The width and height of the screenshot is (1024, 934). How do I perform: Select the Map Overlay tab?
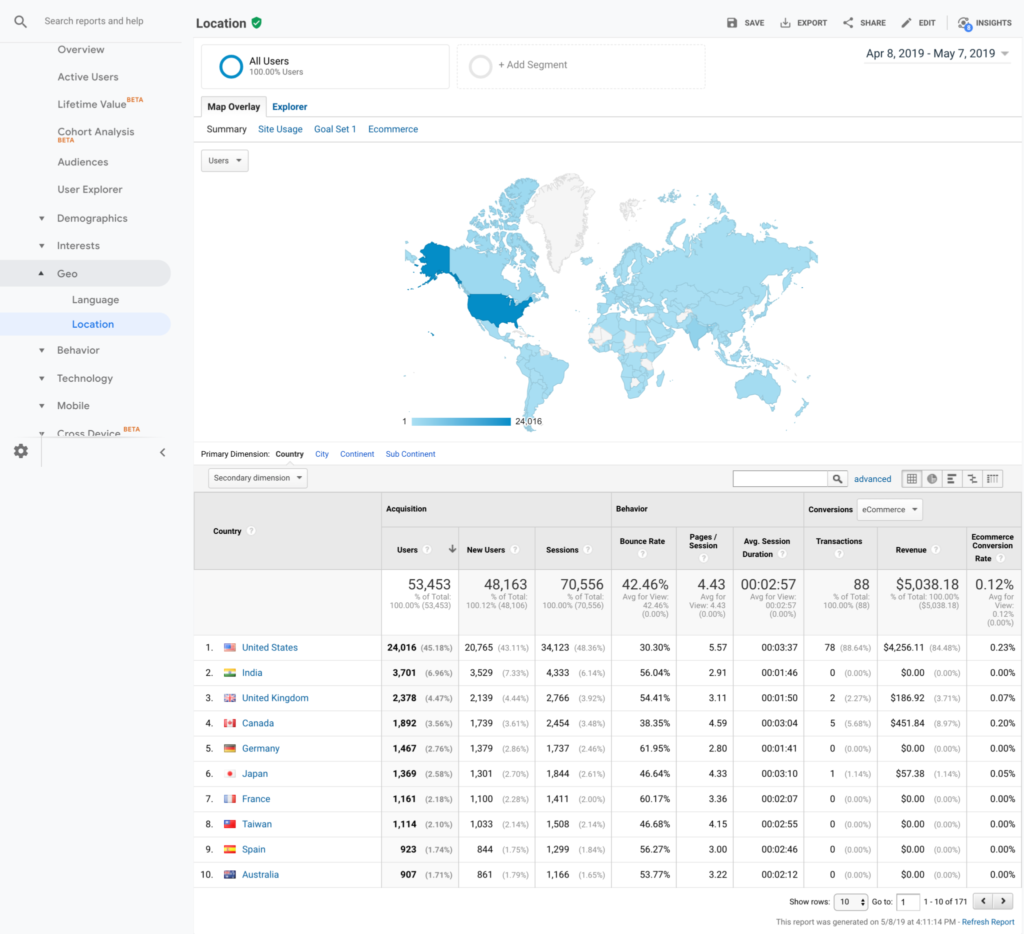[x=233, y=106]
